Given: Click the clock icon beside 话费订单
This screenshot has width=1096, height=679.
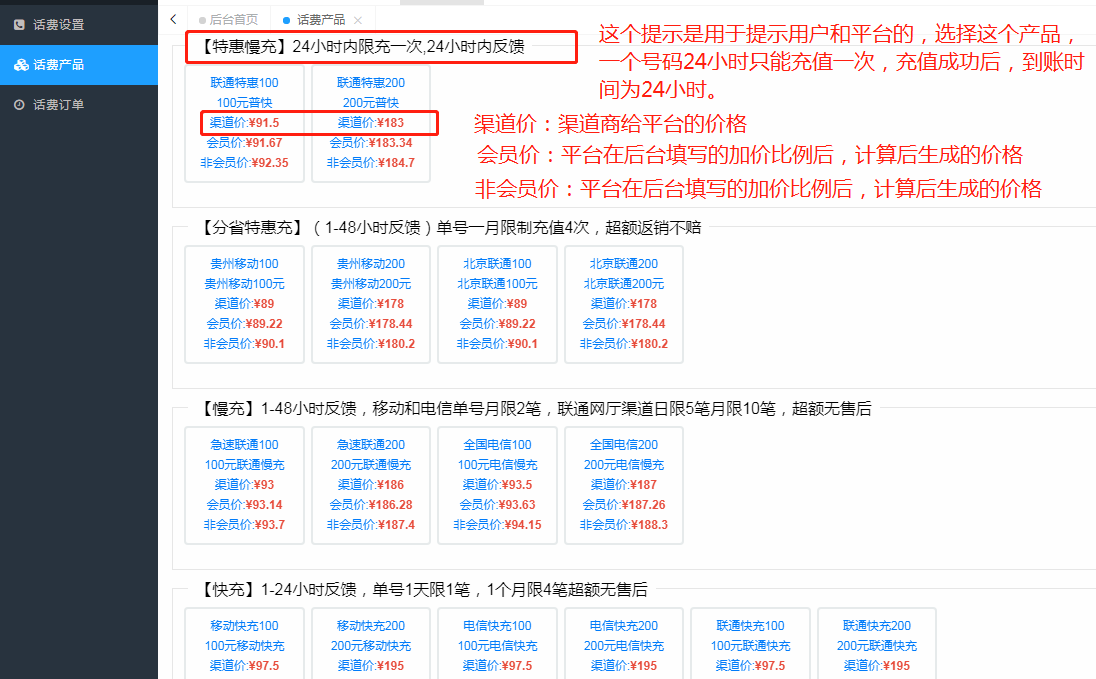Looking at the screenshot, I should (20, 104).
